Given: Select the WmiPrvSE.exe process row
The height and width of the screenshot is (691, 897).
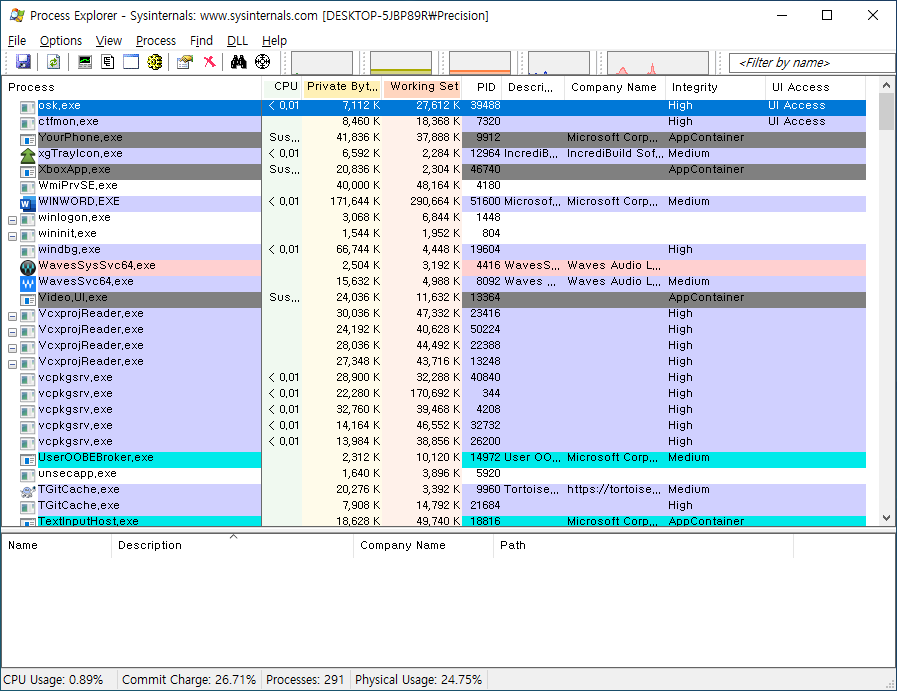Looking at the screenshot, I should point(434,186).
